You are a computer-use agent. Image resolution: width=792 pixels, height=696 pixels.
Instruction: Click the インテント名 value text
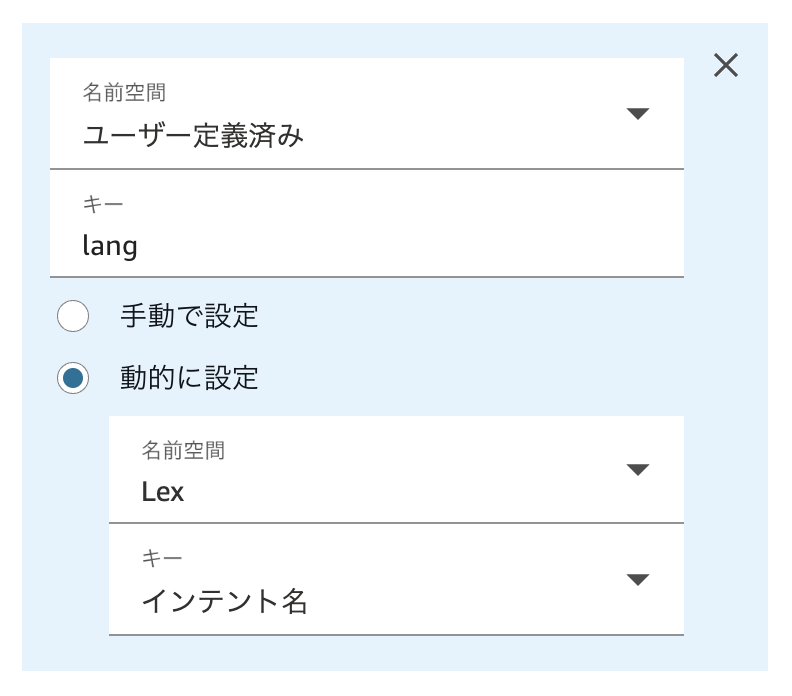pyautogui.click(x=224, y=602)
